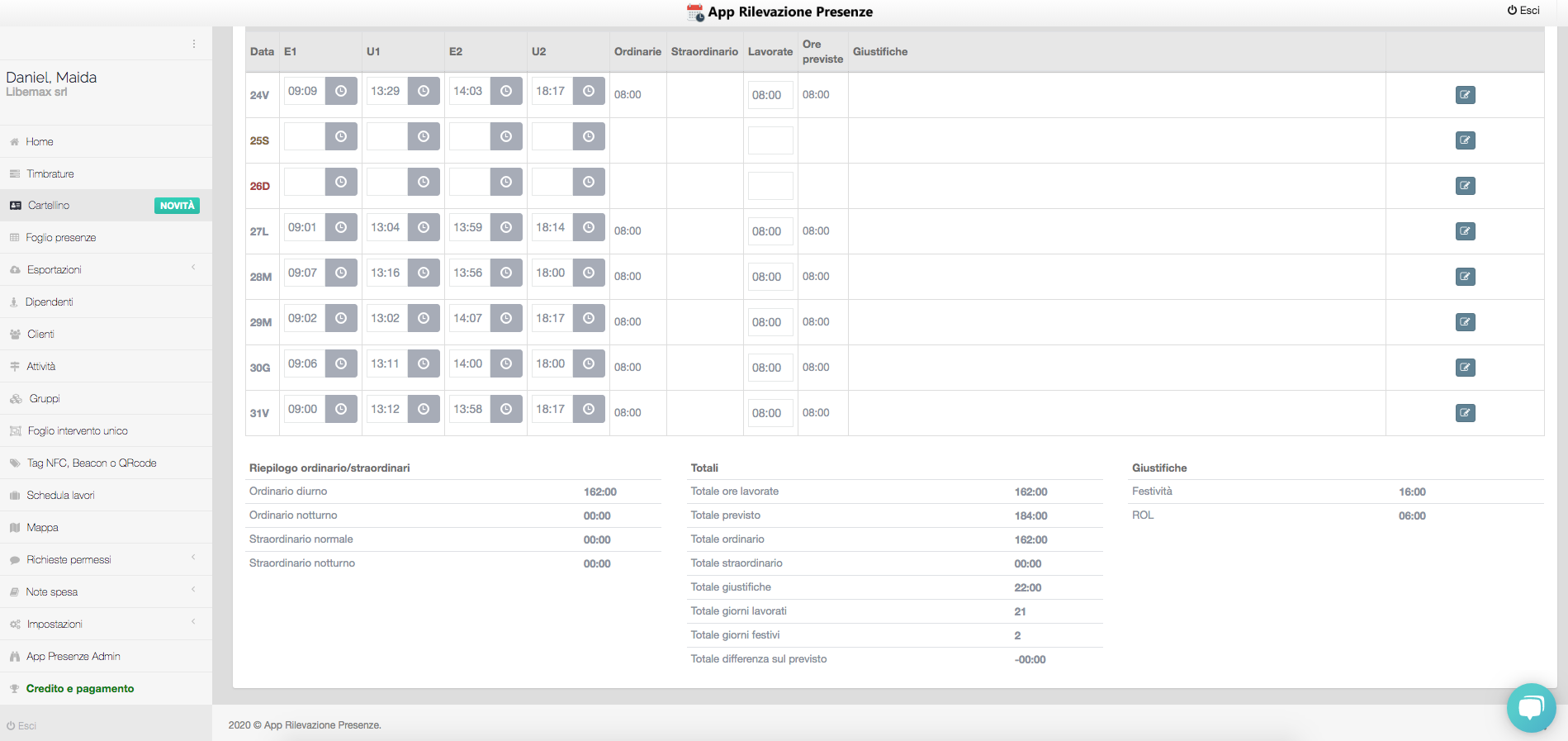This screenshot has height=741, width=1568.
Task: Open clock picker for 24V E2 time
Action: [x=506, y=91]
